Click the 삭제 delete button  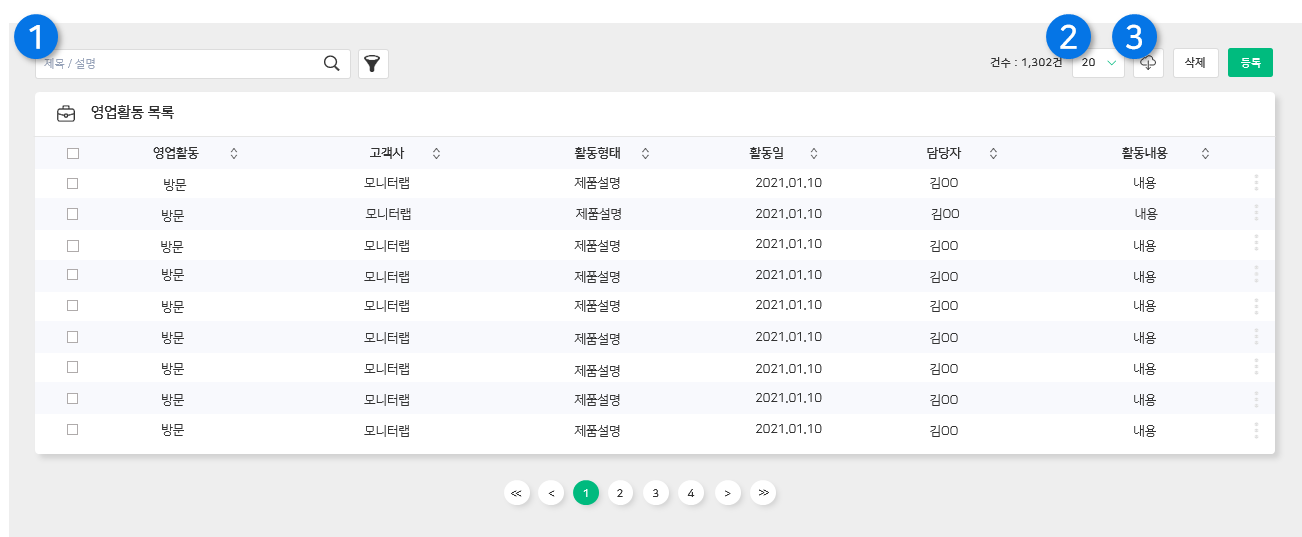1195,63
